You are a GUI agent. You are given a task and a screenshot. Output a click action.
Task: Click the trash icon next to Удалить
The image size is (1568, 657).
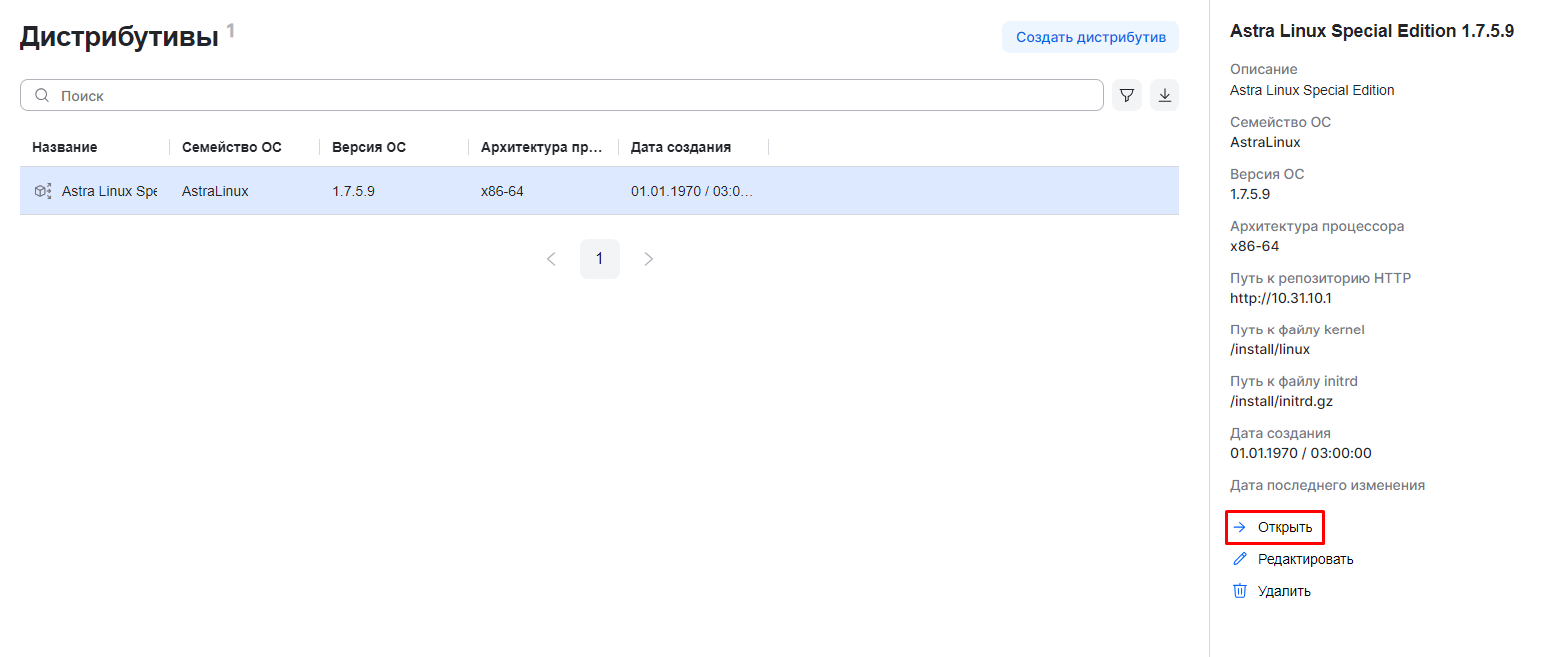(x=1240, y=591)
